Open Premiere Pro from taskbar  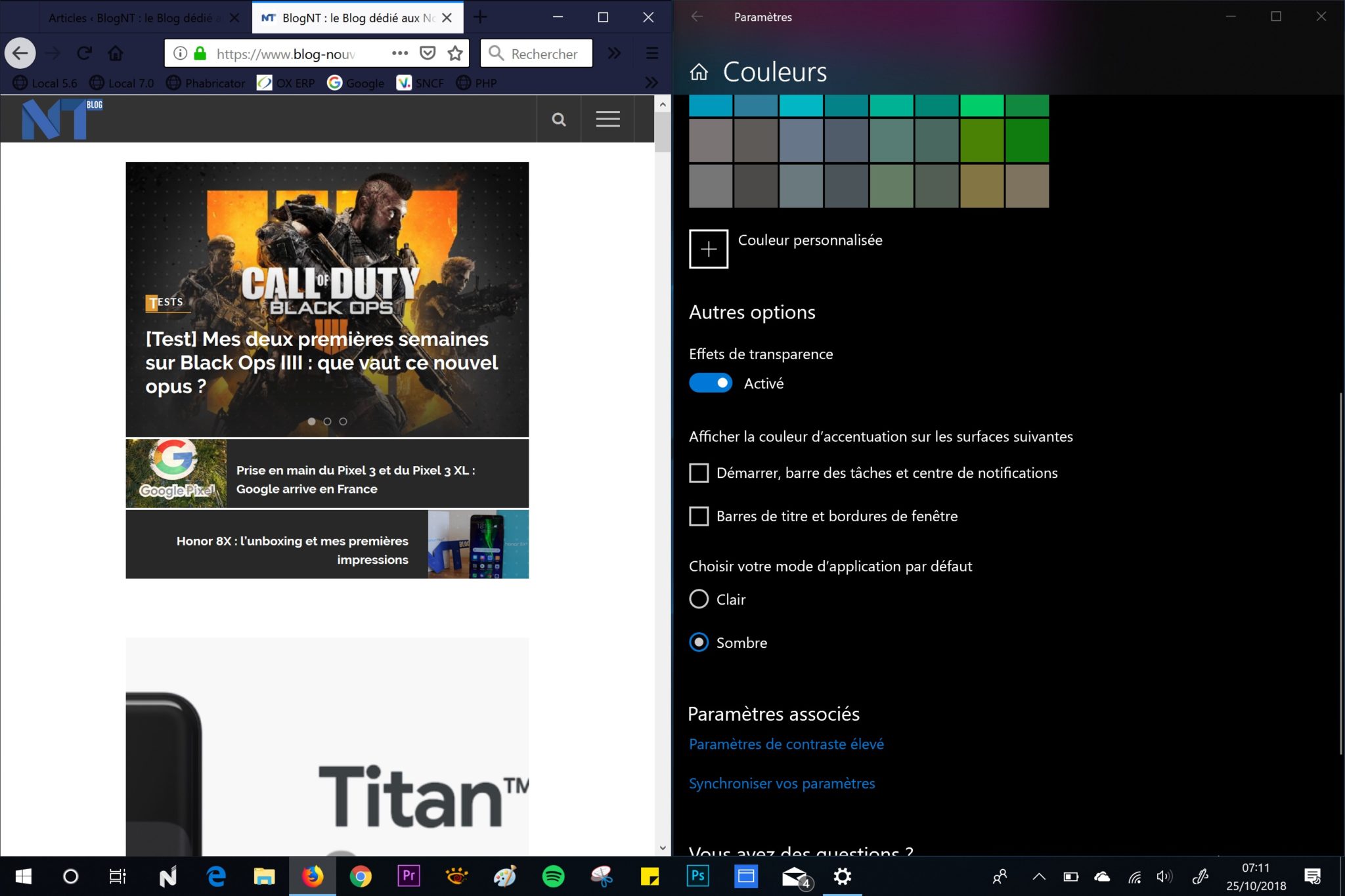[x=408, y=876]
